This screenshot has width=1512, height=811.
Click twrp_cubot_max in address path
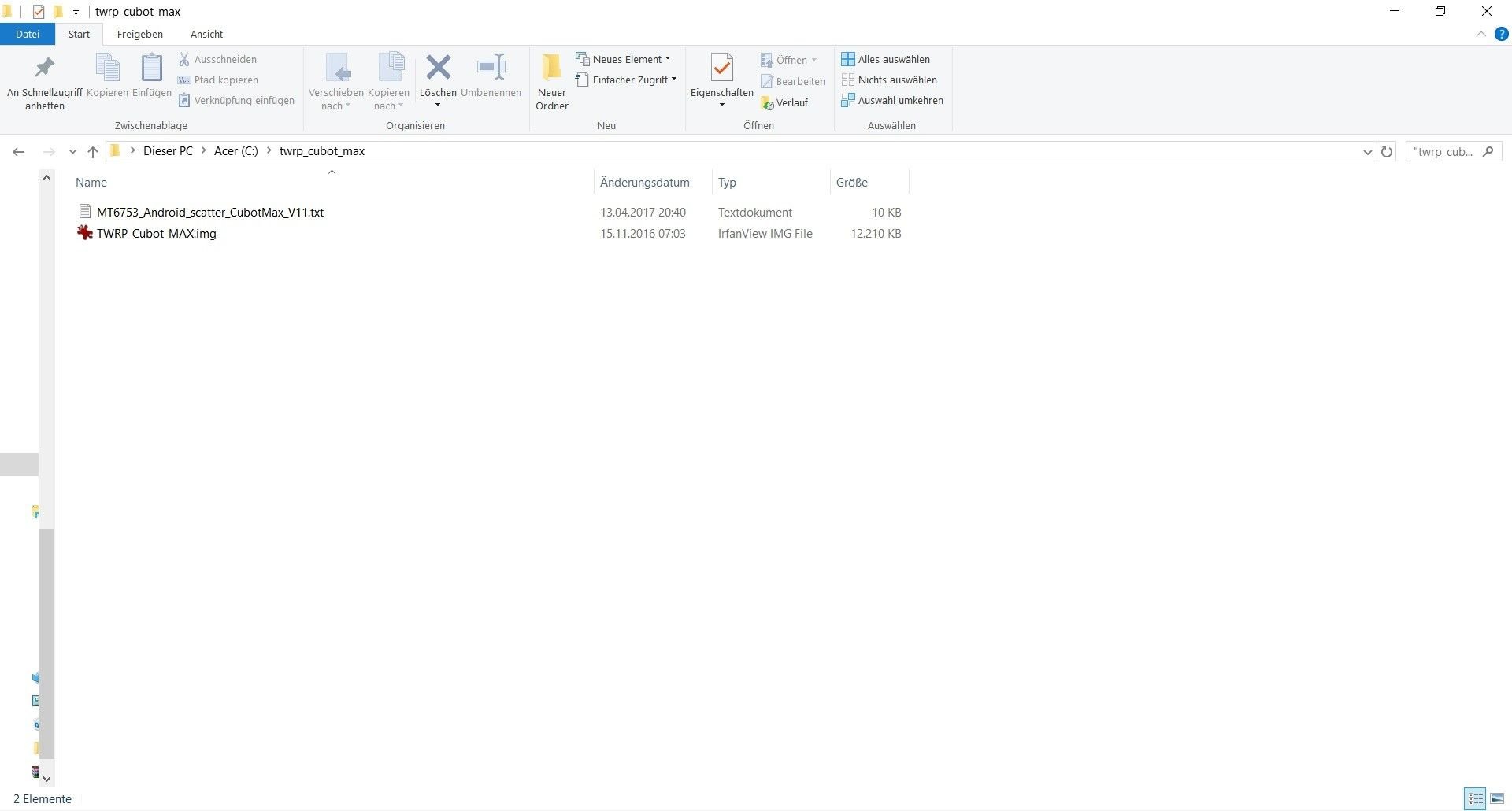tap(322, 150)
